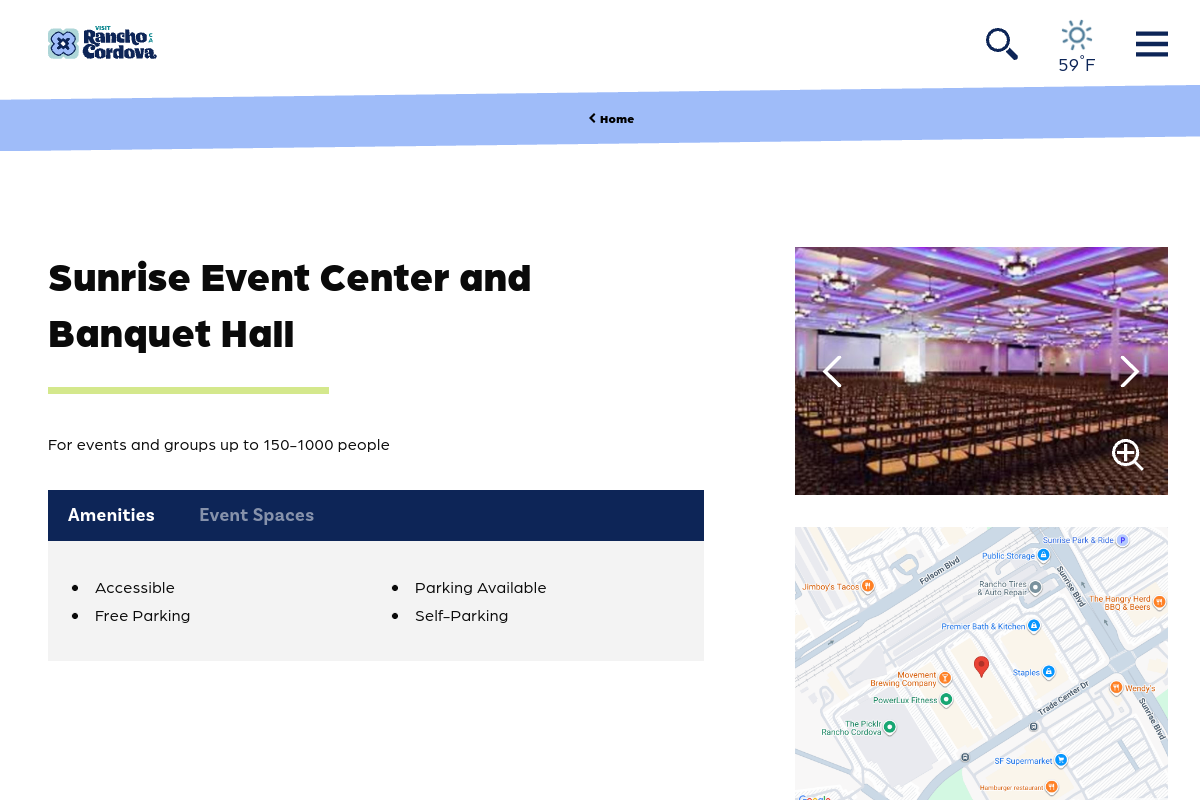Screen dimensions: 1200x800
Task: Click The Hangry Herd BBQ marker
Action: (1159, 602)
